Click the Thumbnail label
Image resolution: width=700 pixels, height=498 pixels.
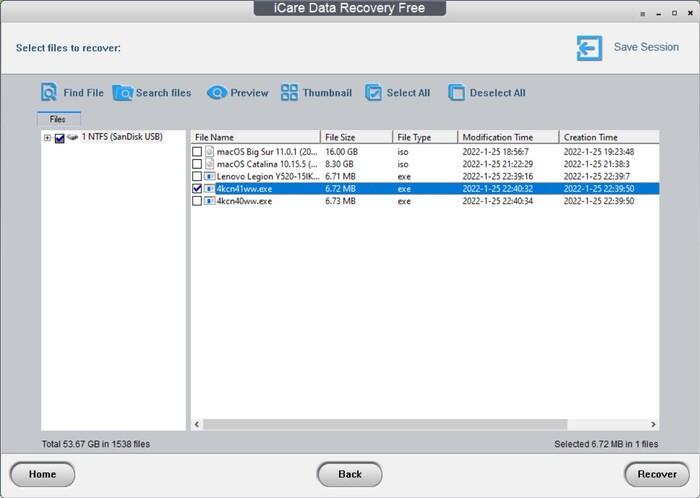tap(327, 93)
